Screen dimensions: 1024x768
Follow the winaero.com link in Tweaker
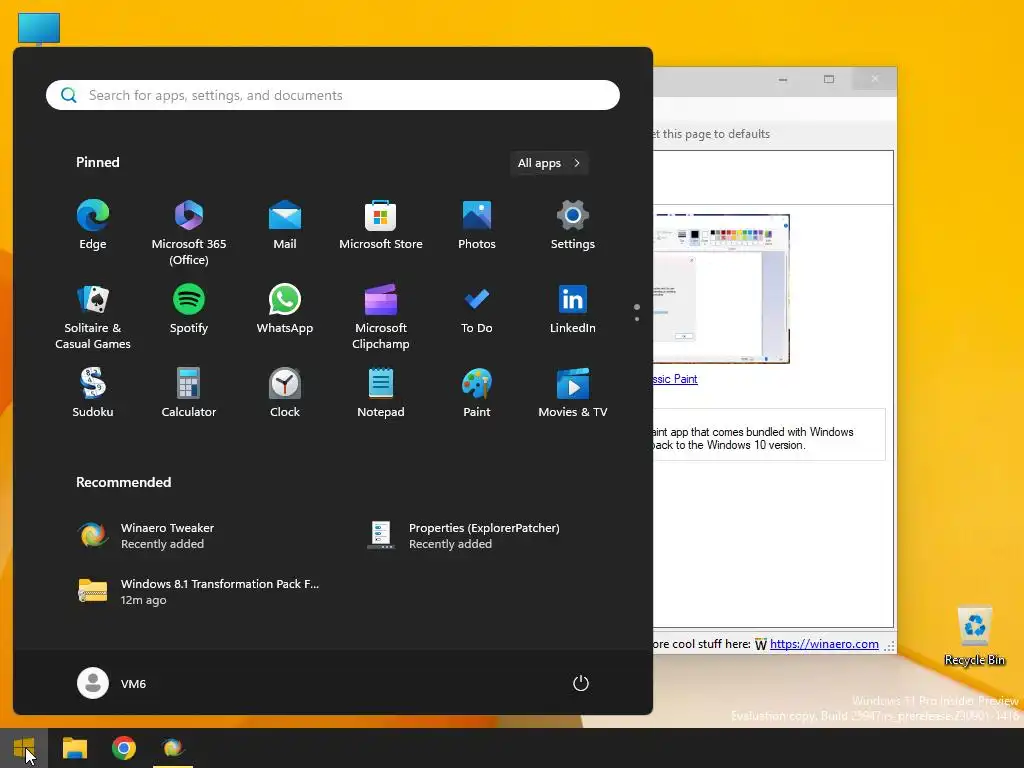(824, 644)
